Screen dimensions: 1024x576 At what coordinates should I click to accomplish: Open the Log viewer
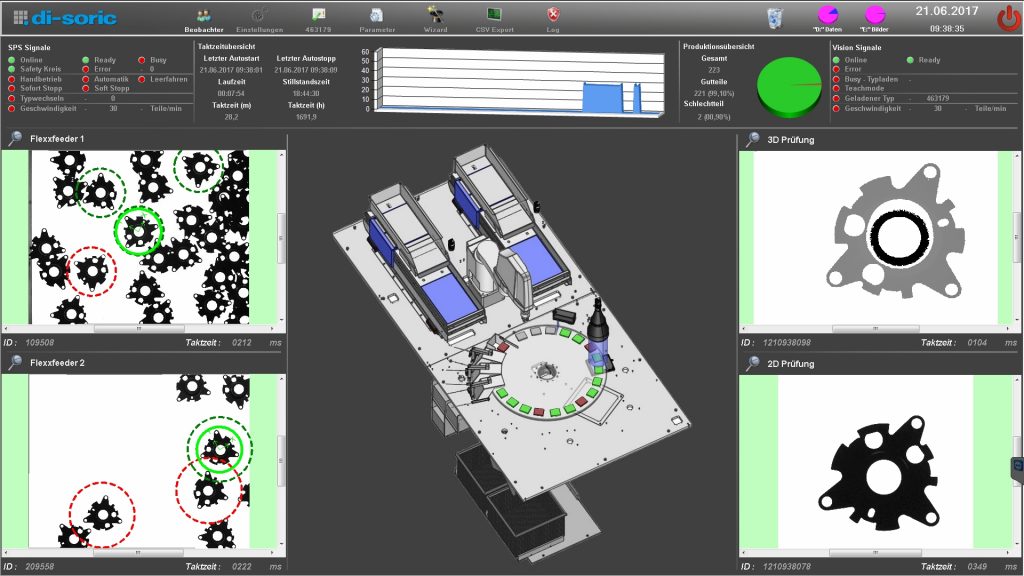(x=553, y=16)
